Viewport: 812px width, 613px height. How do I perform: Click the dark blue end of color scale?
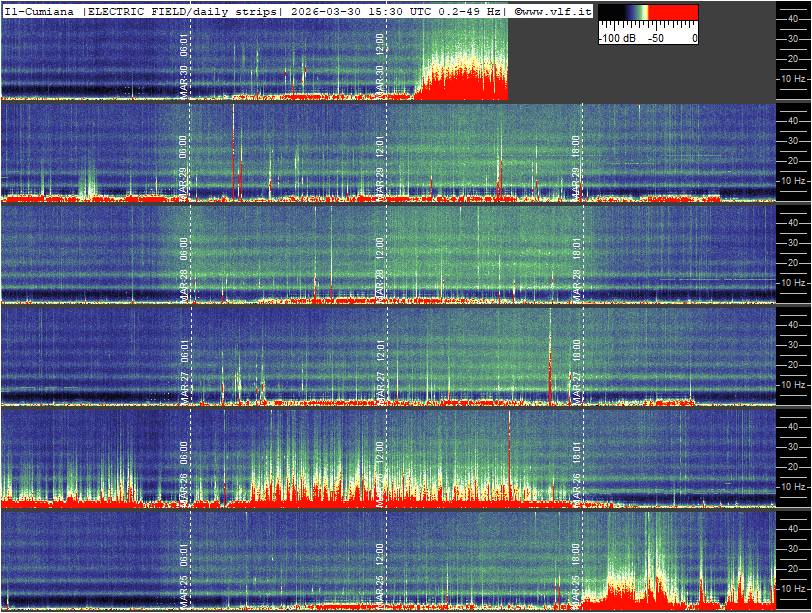(x=607, y=14)
